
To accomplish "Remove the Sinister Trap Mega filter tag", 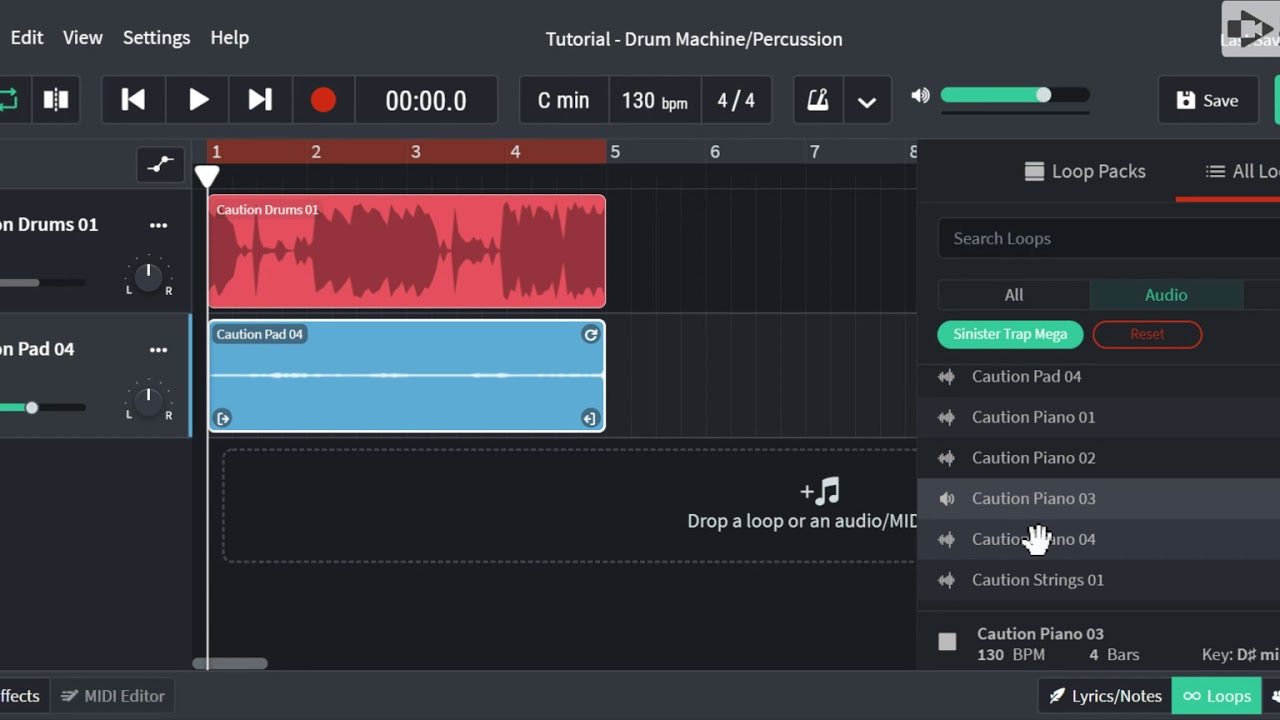I will (1010, 334).
